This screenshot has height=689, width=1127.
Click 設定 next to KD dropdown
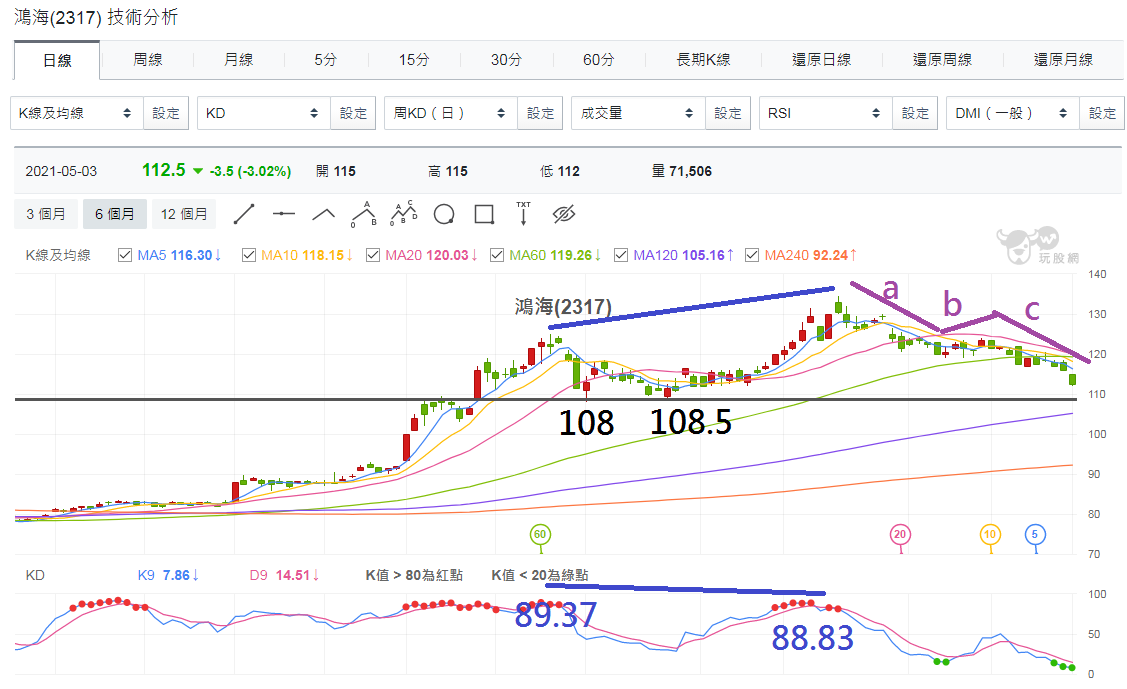point(353,114)
